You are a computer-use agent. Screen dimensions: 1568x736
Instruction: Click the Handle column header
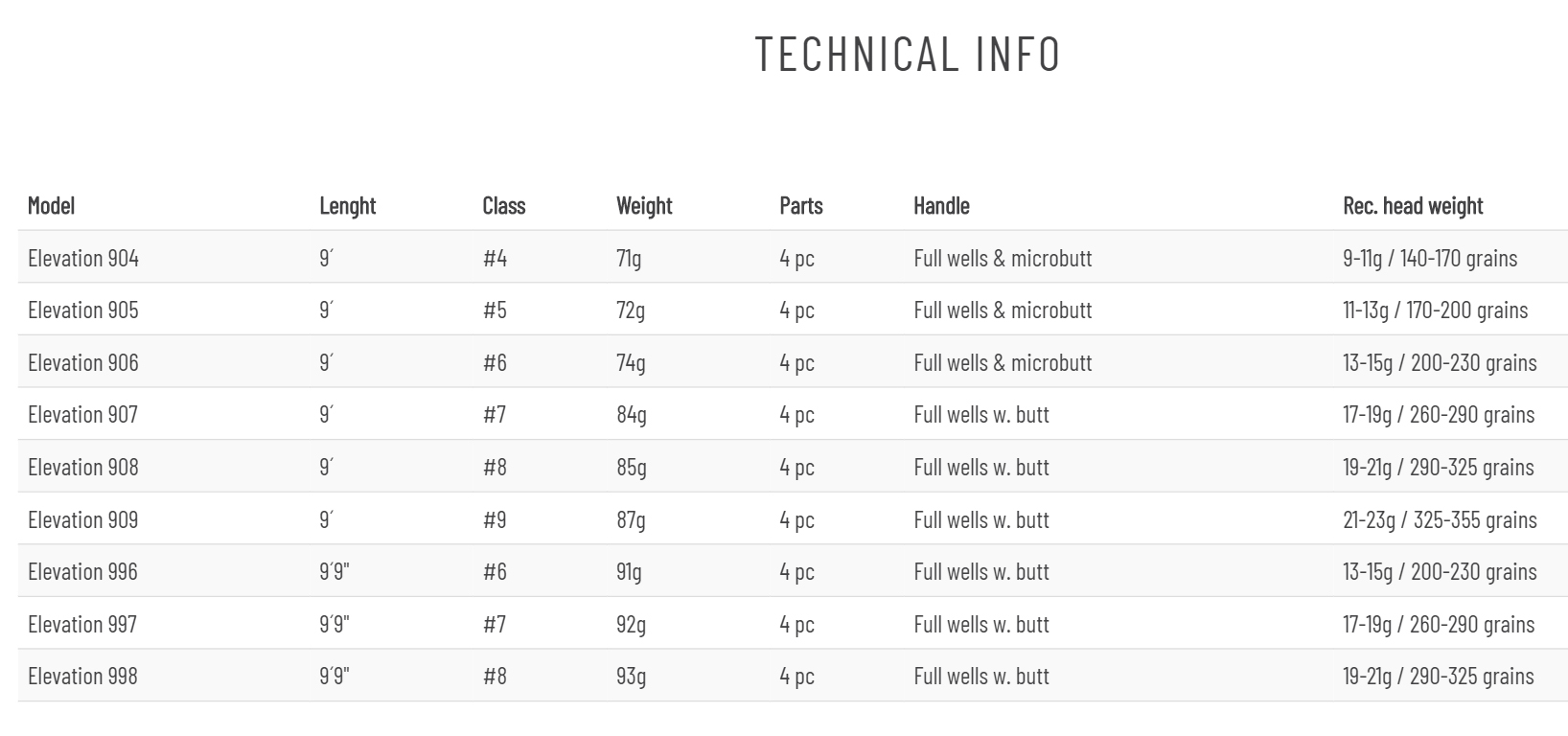[x=941, y=205]
